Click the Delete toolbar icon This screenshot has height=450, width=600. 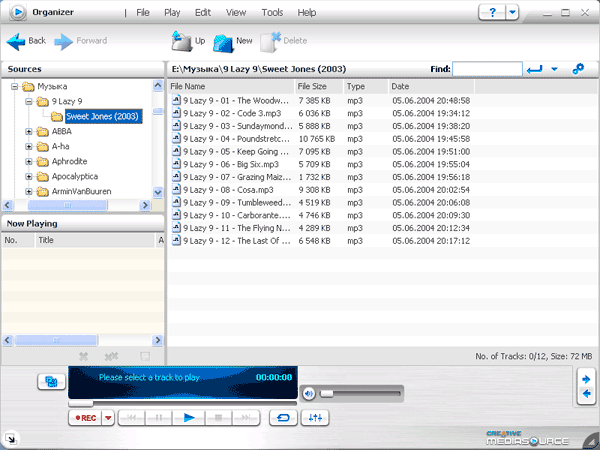(x=270, y=42)
